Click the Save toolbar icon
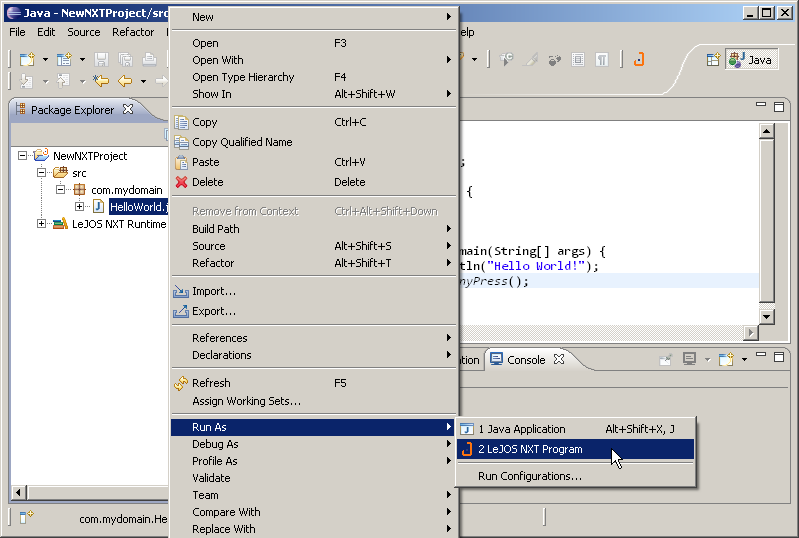This screenshot has height=538, width=799. click(101, 60)
